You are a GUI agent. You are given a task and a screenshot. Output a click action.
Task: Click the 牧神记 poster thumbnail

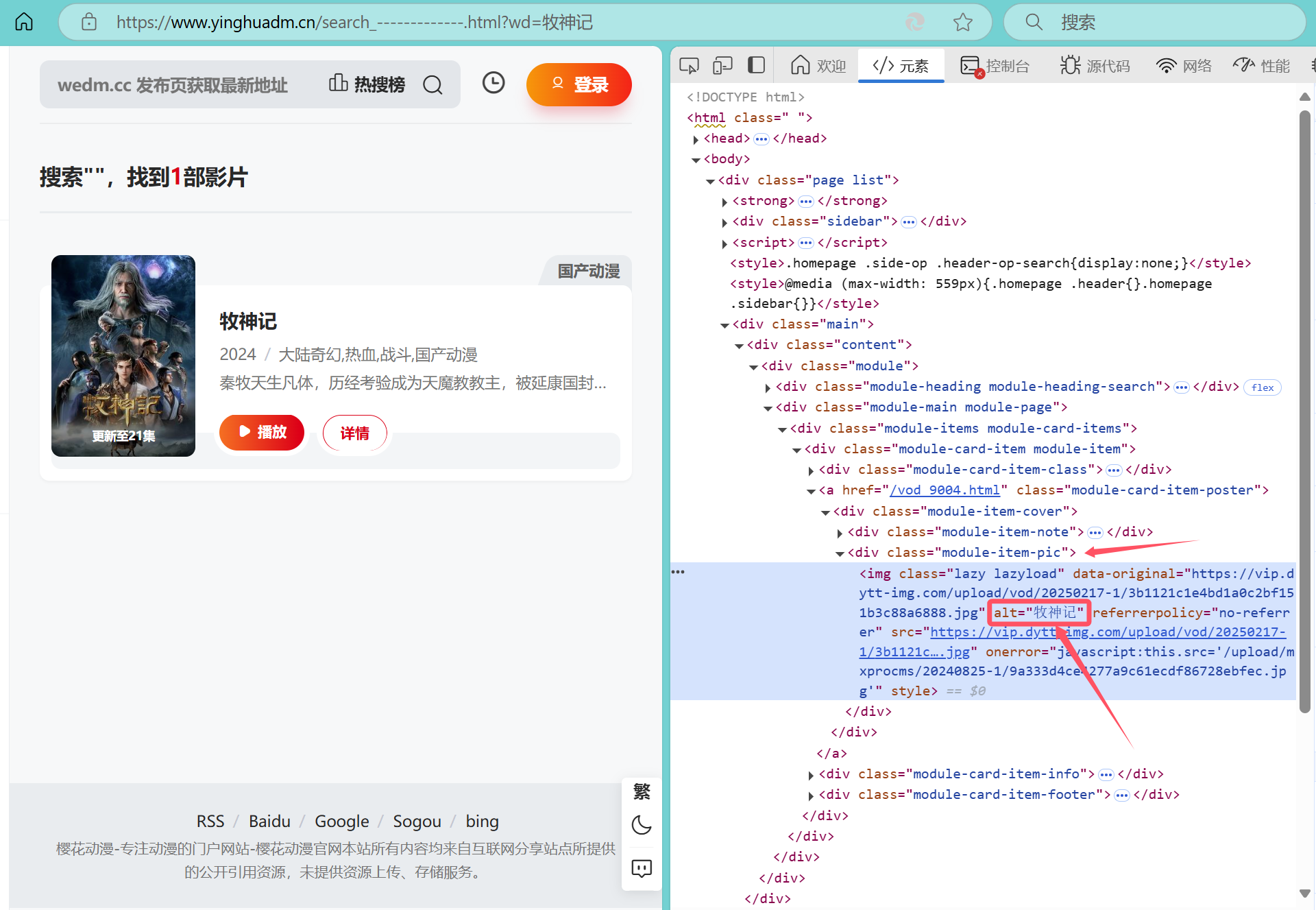(x=123, y=356)
